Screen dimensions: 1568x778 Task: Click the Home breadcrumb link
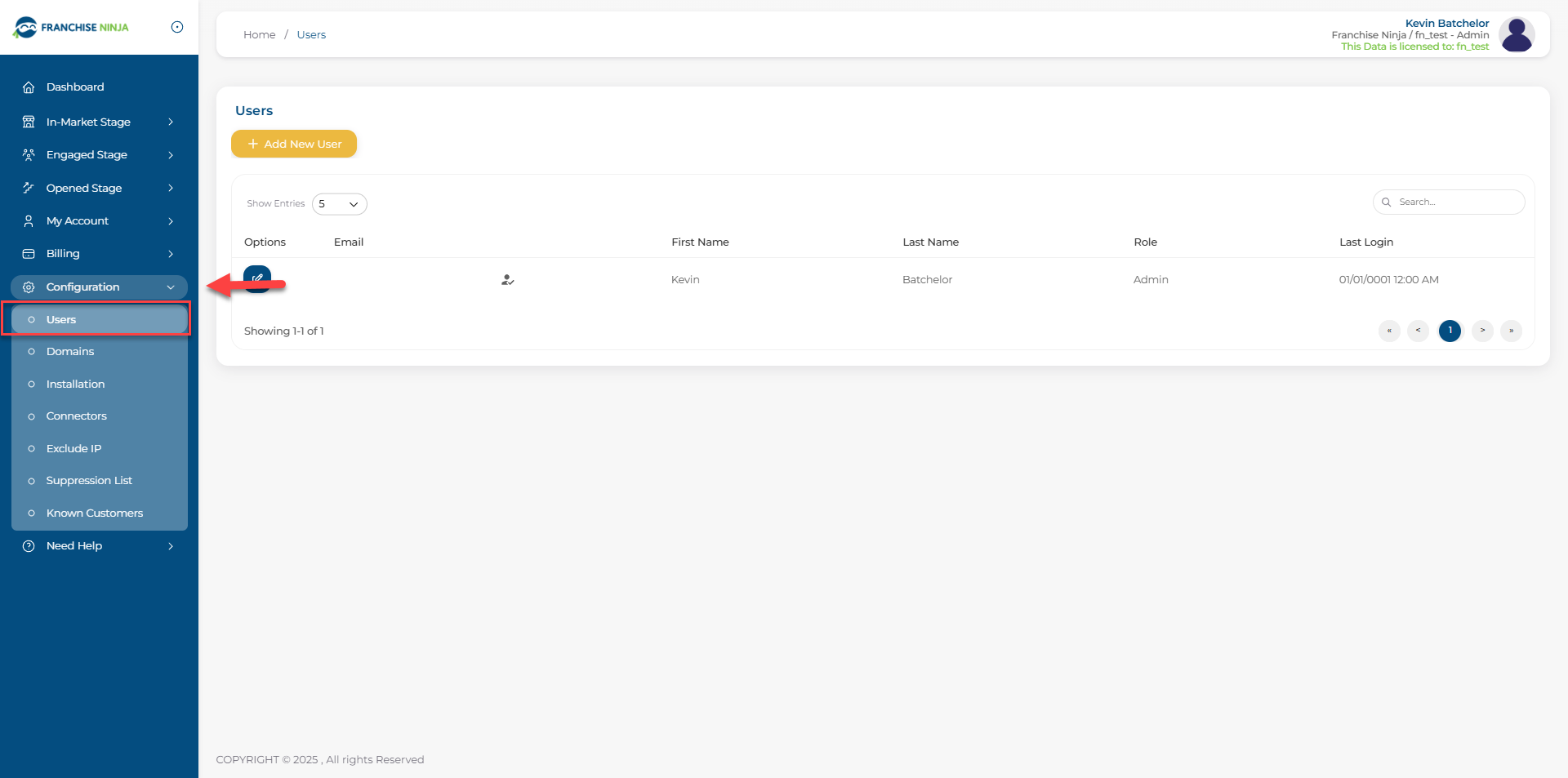260,34
